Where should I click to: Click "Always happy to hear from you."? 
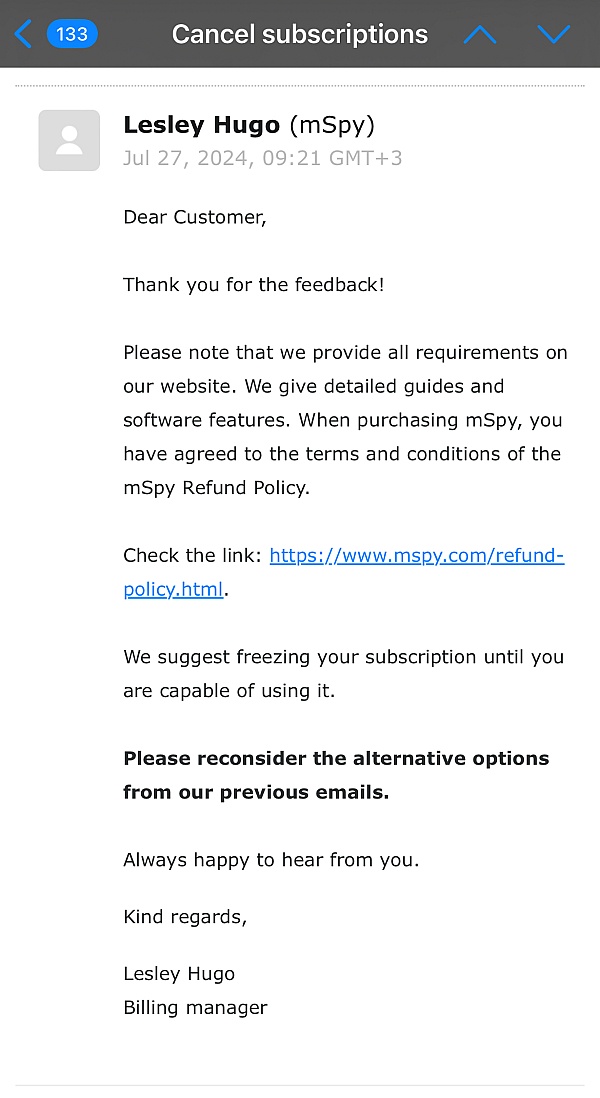tap(271, 860)
